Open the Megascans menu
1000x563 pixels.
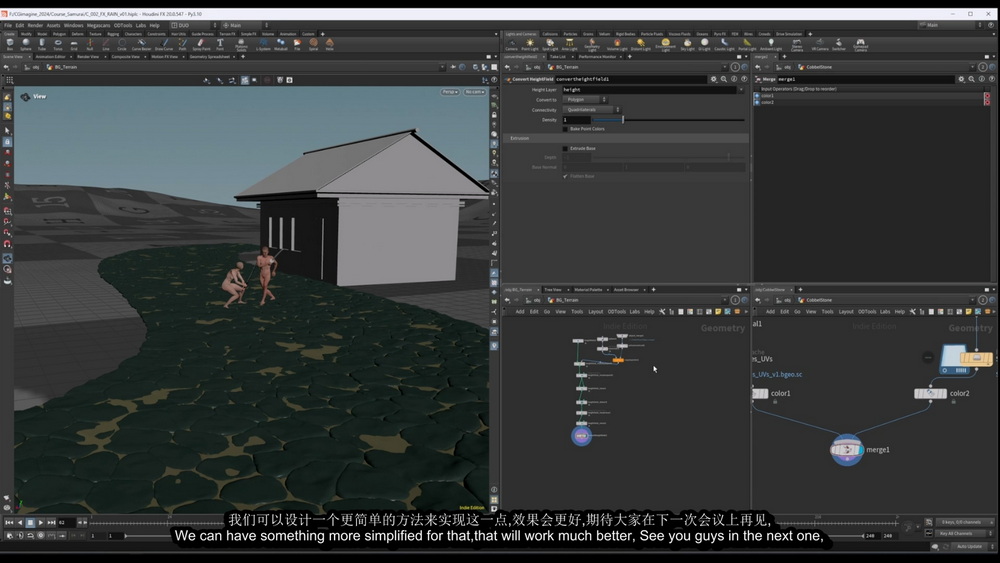[98, 26]
